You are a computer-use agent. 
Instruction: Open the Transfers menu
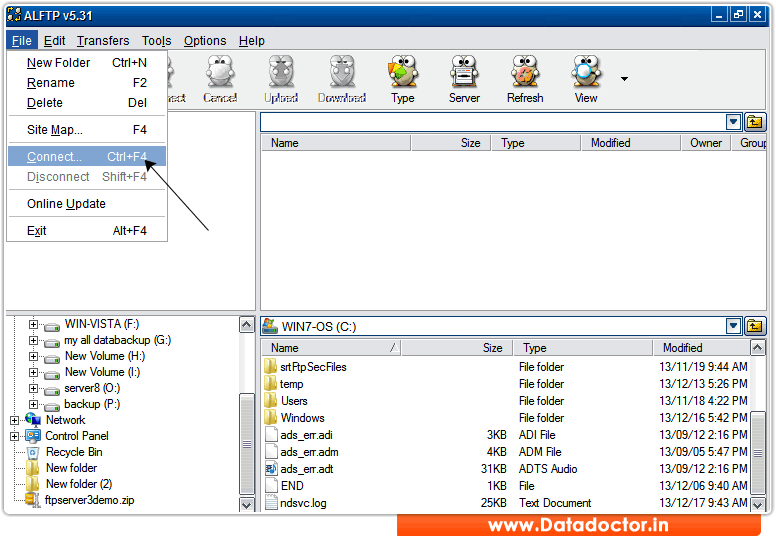(x=103, y=41)
